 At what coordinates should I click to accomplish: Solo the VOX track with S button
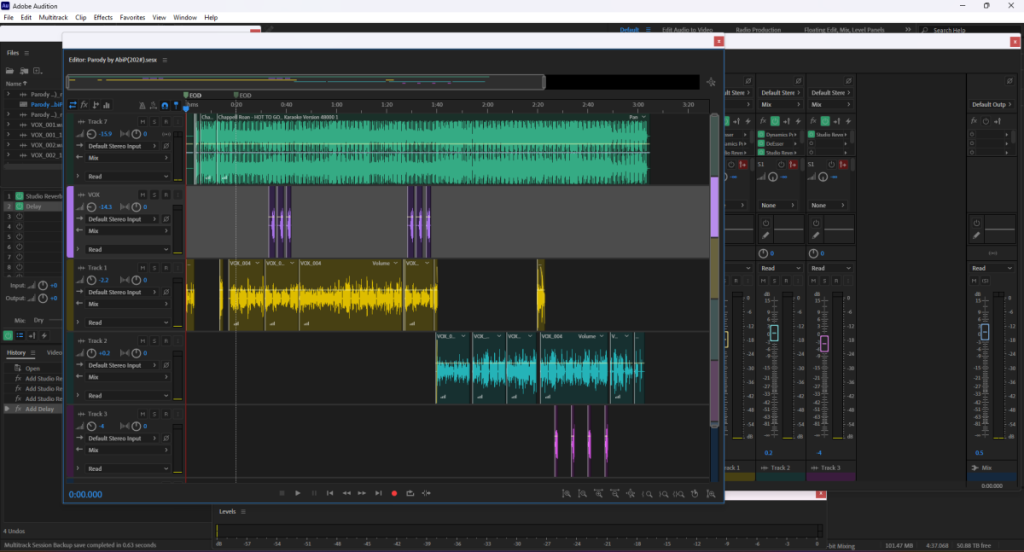[154, 195]
